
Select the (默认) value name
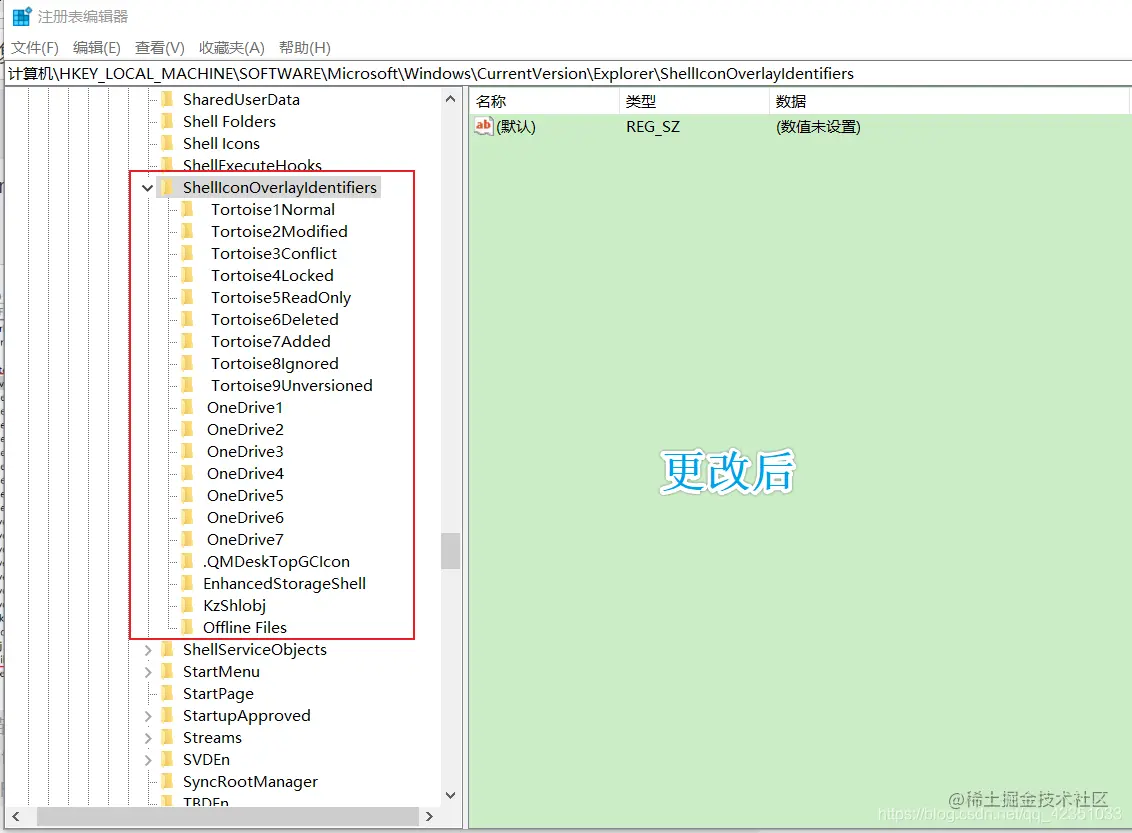515,127
